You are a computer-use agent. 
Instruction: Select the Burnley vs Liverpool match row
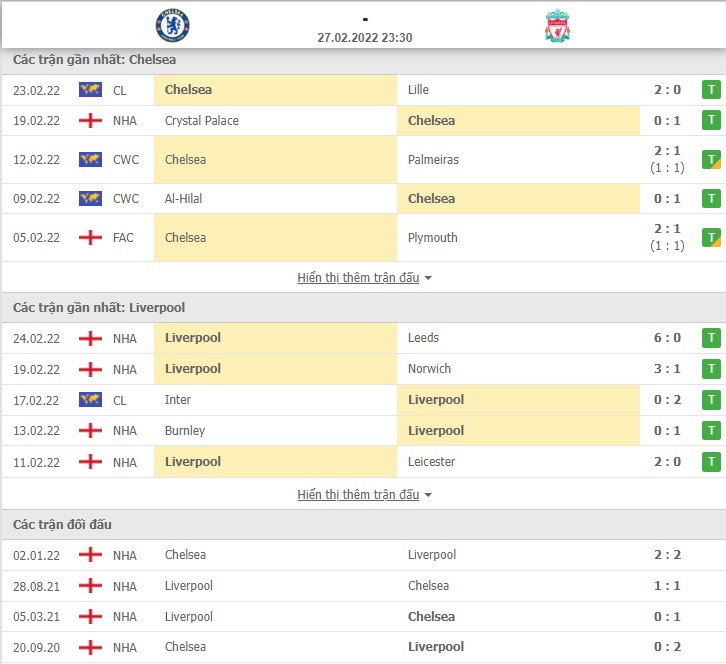363,431
